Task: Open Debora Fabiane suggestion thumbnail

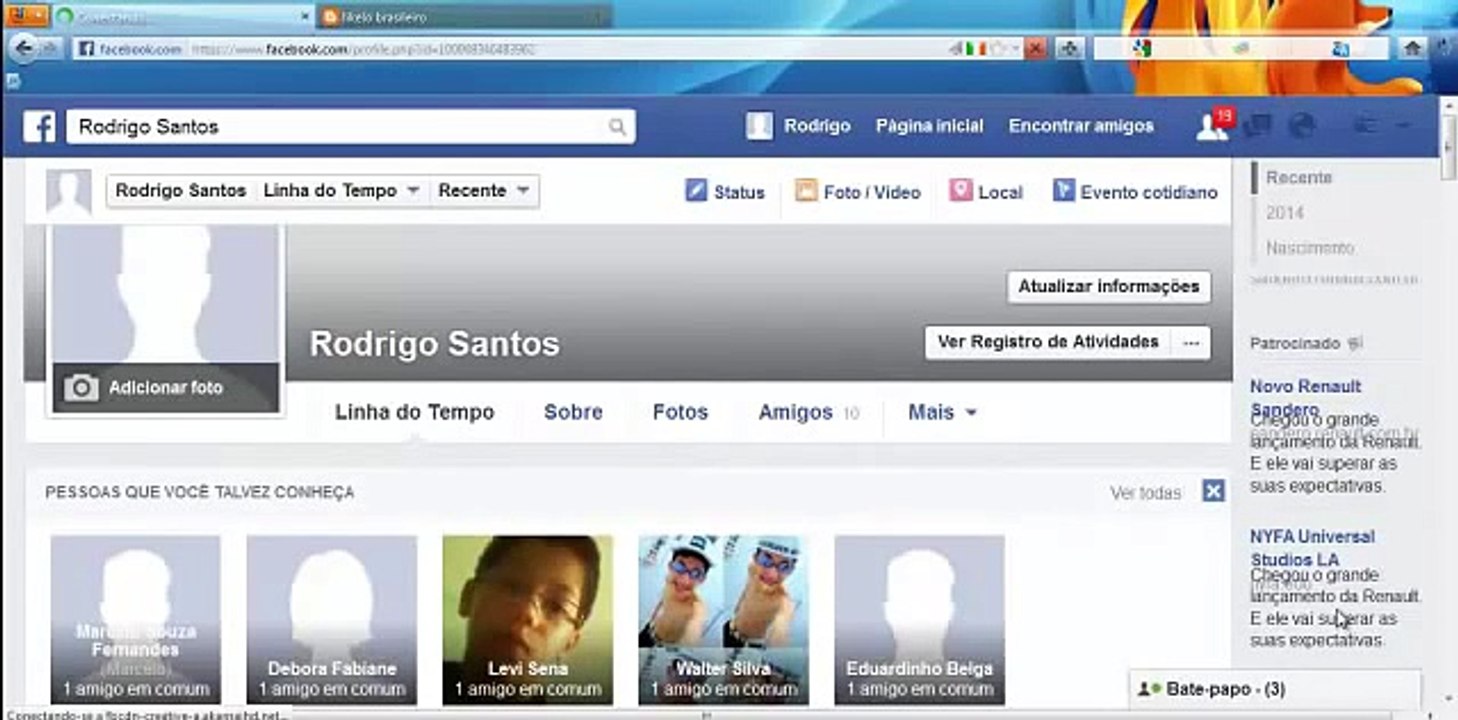Action: (x=332, y=620)
